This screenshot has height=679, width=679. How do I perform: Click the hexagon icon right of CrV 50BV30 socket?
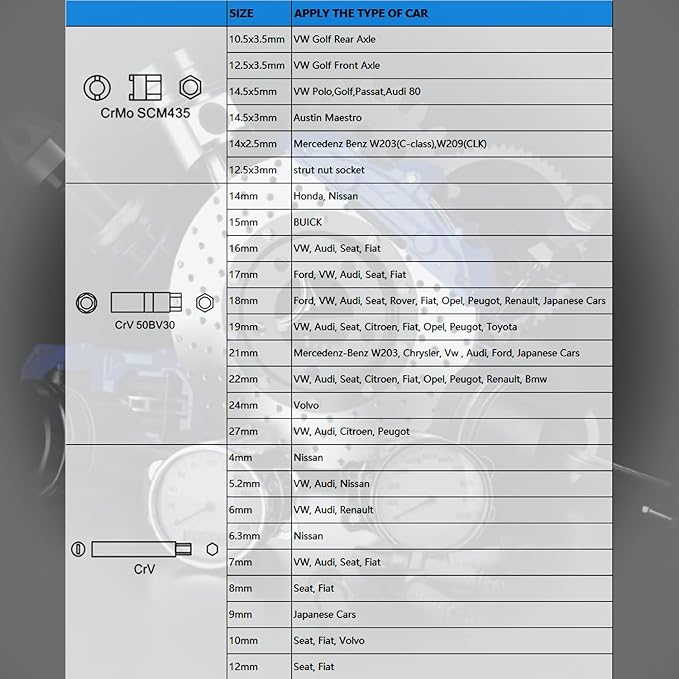(x=205, y=302)
